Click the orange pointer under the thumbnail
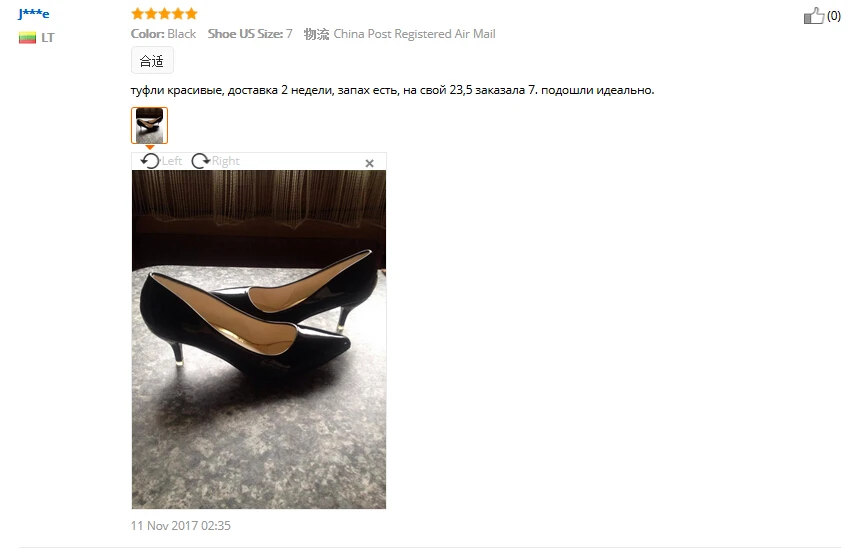Viewport: 861px width, 549px height. 149,147
